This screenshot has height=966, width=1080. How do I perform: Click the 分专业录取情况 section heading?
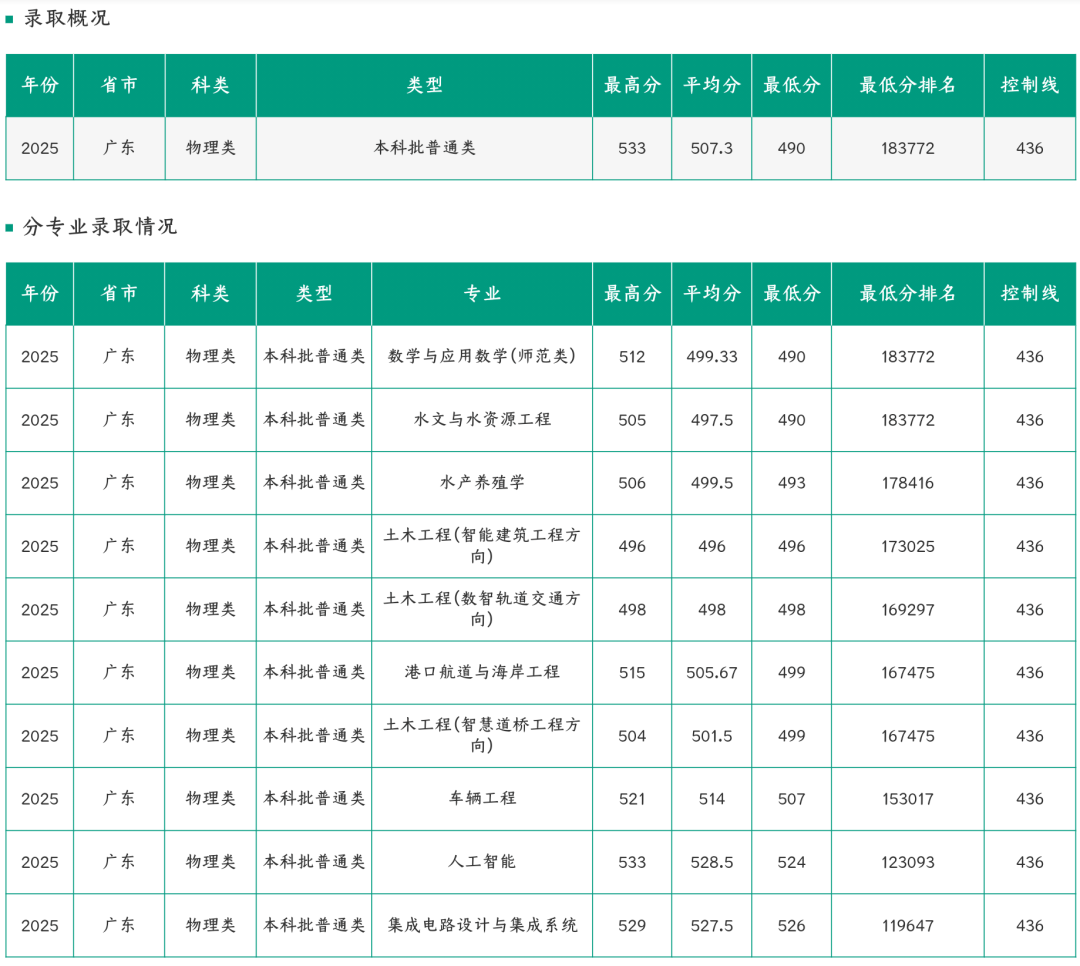pyautogui.click(x=100, y=226)
